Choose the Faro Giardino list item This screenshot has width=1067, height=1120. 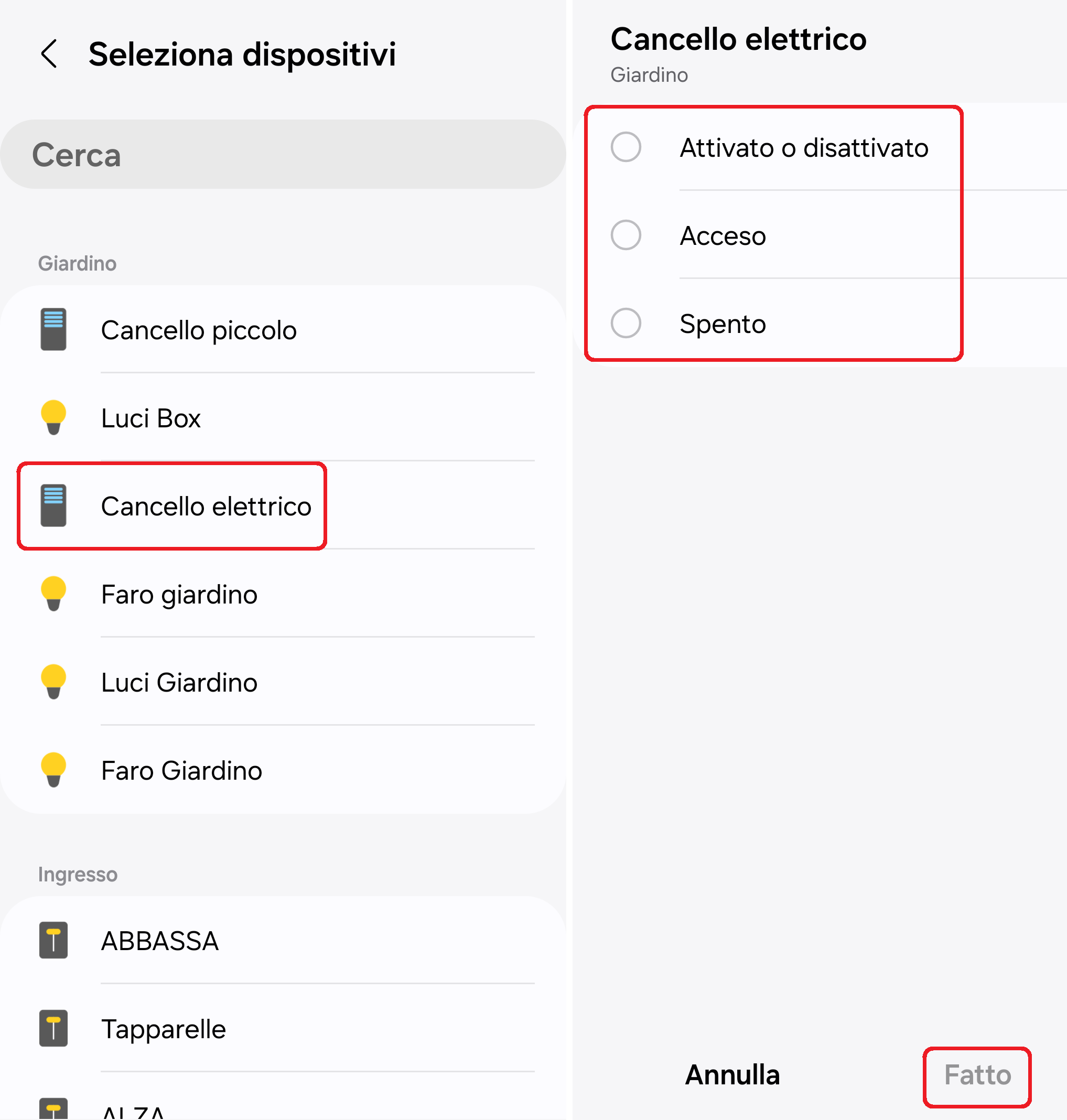click(181, 771)
